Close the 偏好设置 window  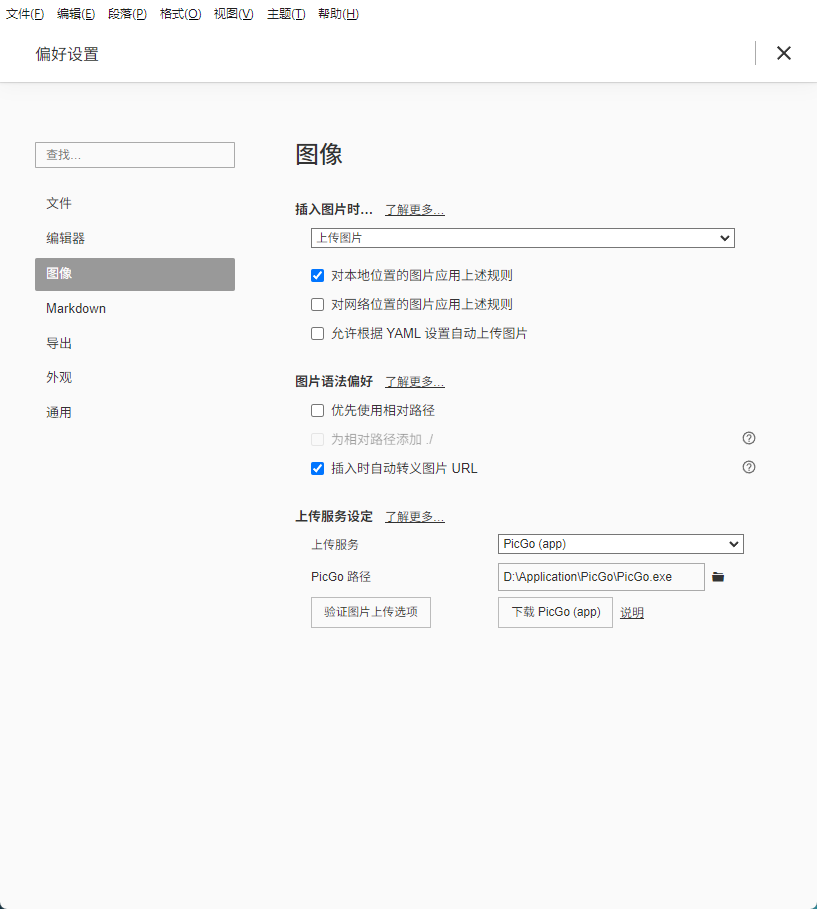coord(784,53)
